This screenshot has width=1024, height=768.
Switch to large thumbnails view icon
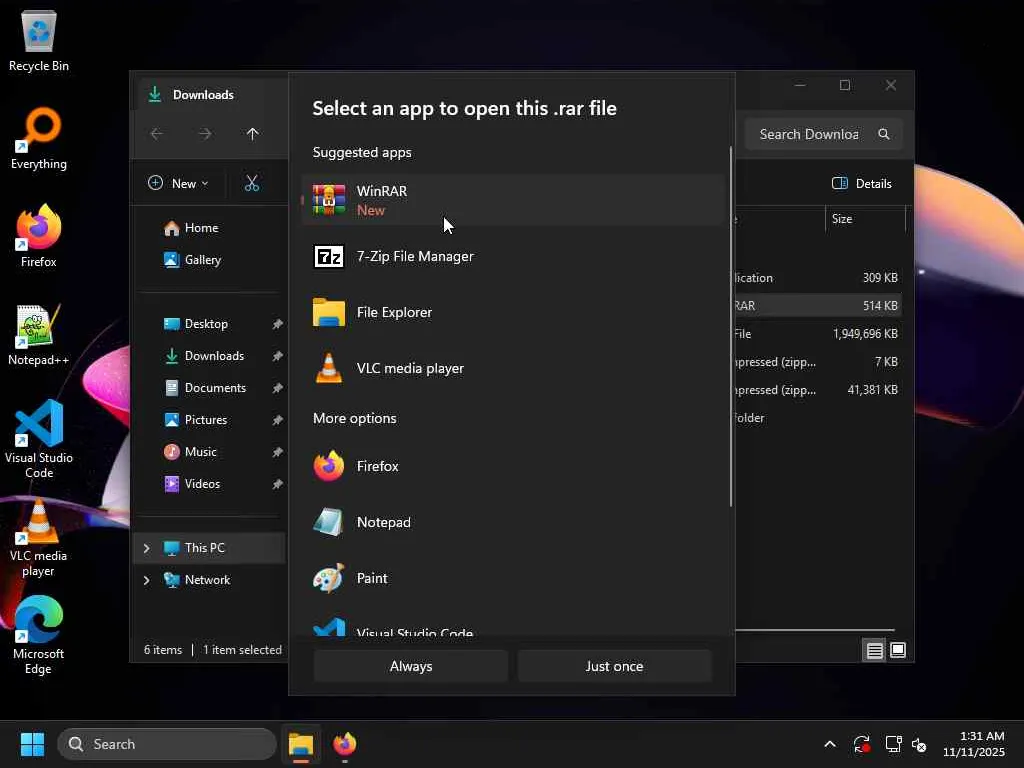(x=898, y=650)
